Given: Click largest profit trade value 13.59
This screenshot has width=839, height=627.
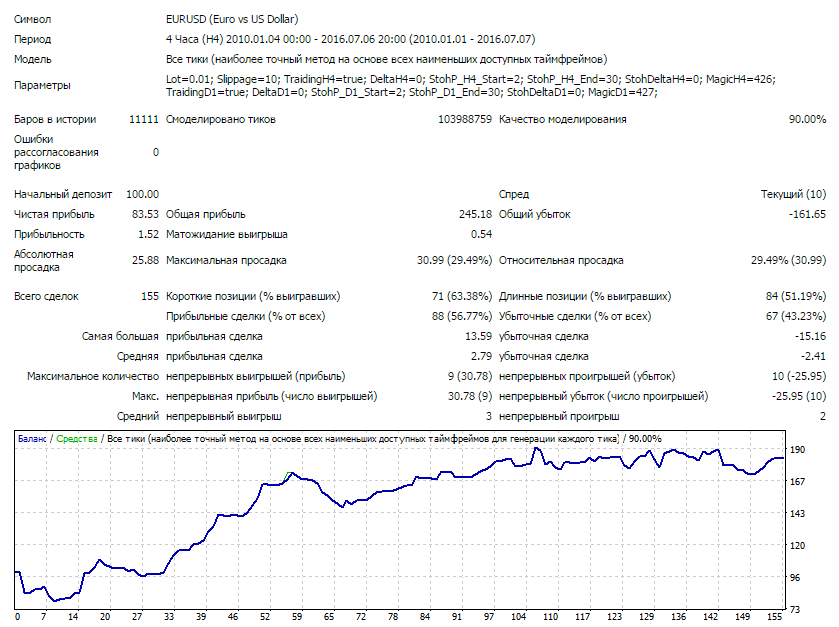Looking at the screenshot, I should [478, 337].
